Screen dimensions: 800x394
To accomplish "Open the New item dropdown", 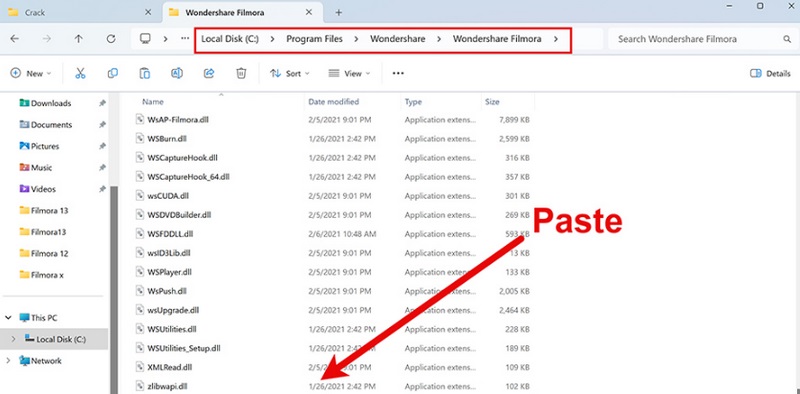I will [x=31, y=73].
